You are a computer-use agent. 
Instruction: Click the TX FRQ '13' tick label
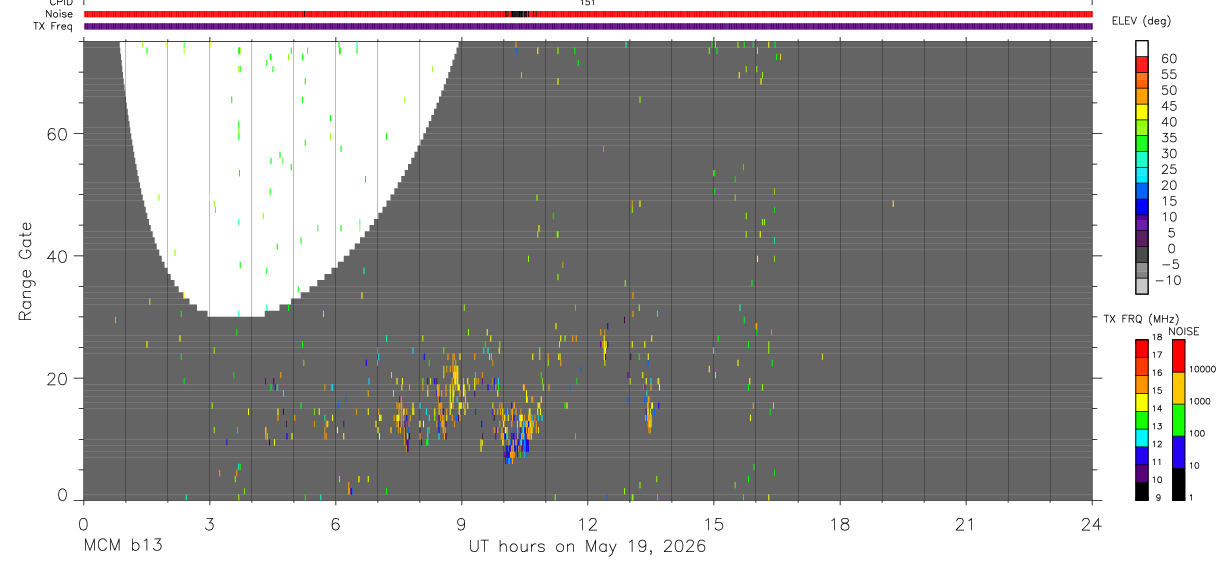pos(1157,427)
